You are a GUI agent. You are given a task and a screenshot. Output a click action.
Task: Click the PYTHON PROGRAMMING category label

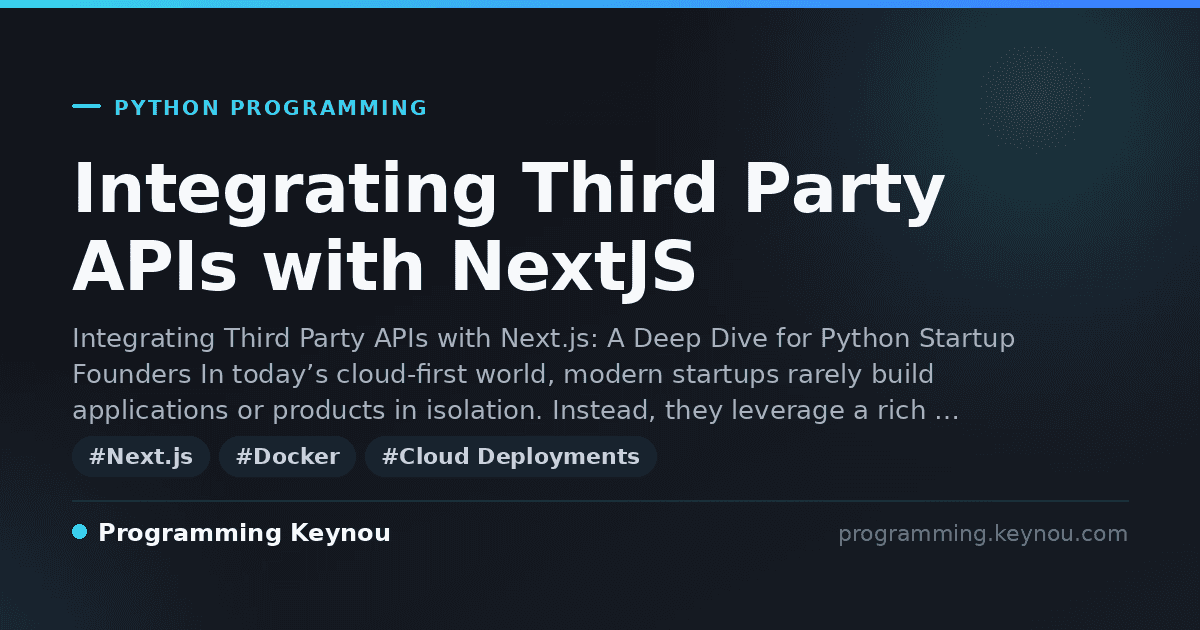point(270,108)
